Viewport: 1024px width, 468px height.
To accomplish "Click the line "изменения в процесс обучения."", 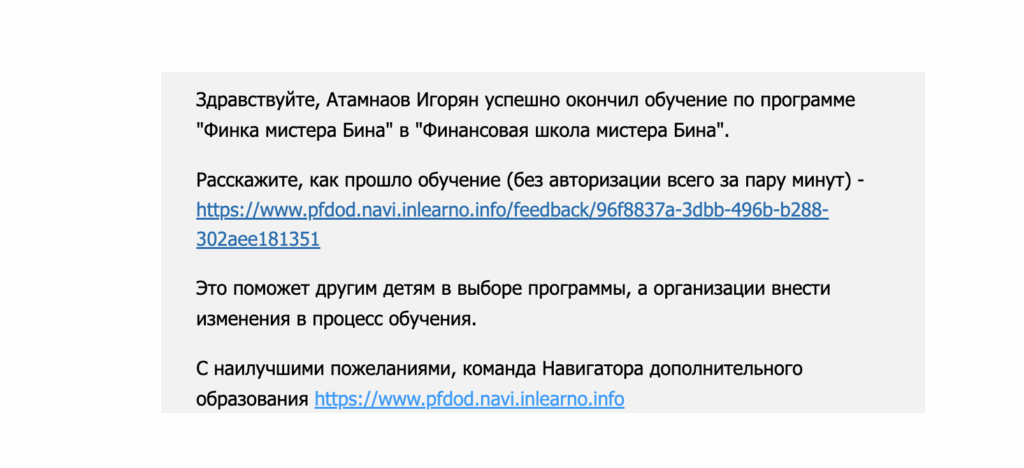I will click(x=336, y=320).
